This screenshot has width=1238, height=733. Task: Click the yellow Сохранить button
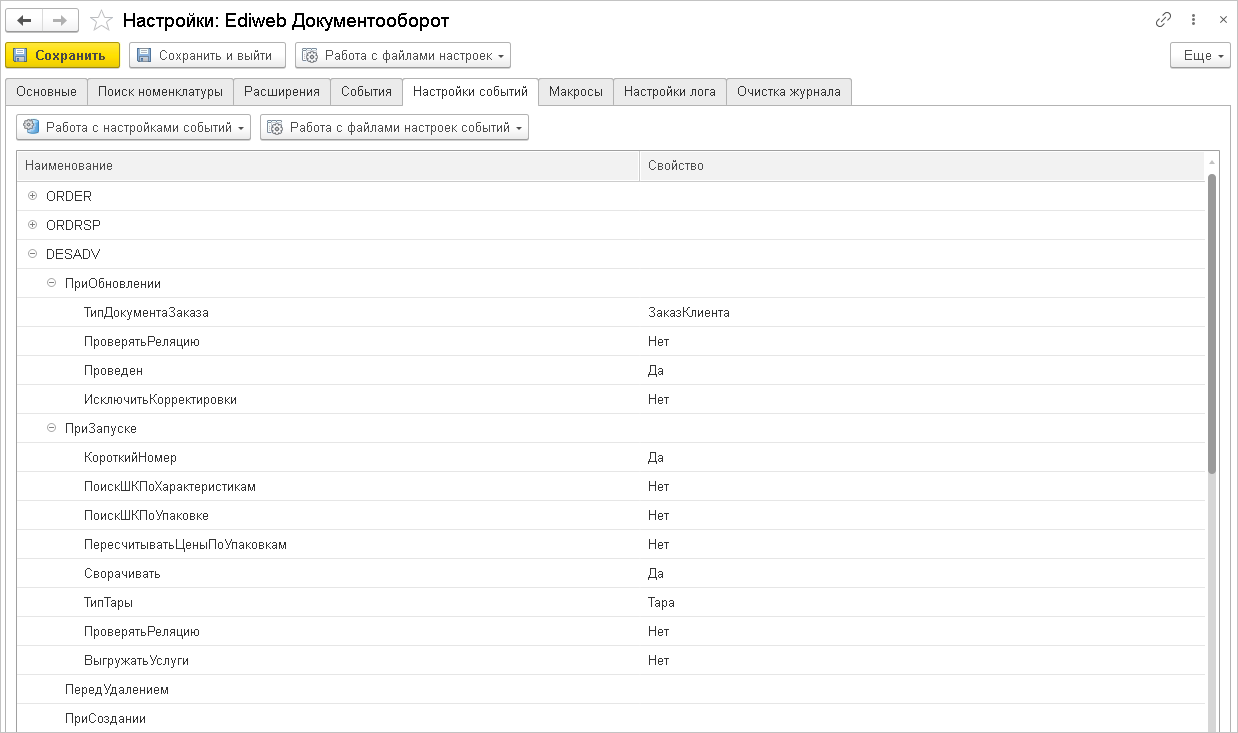pos(62,55)
